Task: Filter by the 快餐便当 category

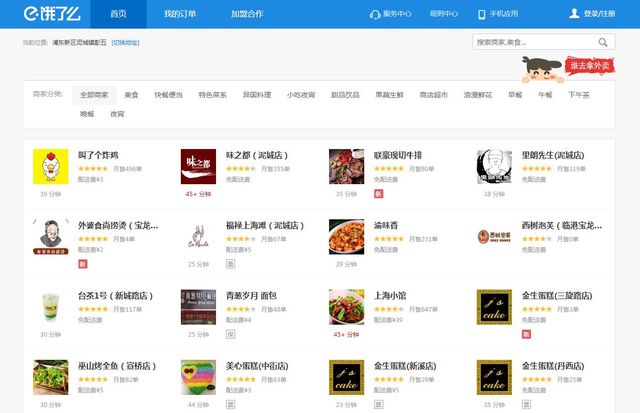Action: 168,95
